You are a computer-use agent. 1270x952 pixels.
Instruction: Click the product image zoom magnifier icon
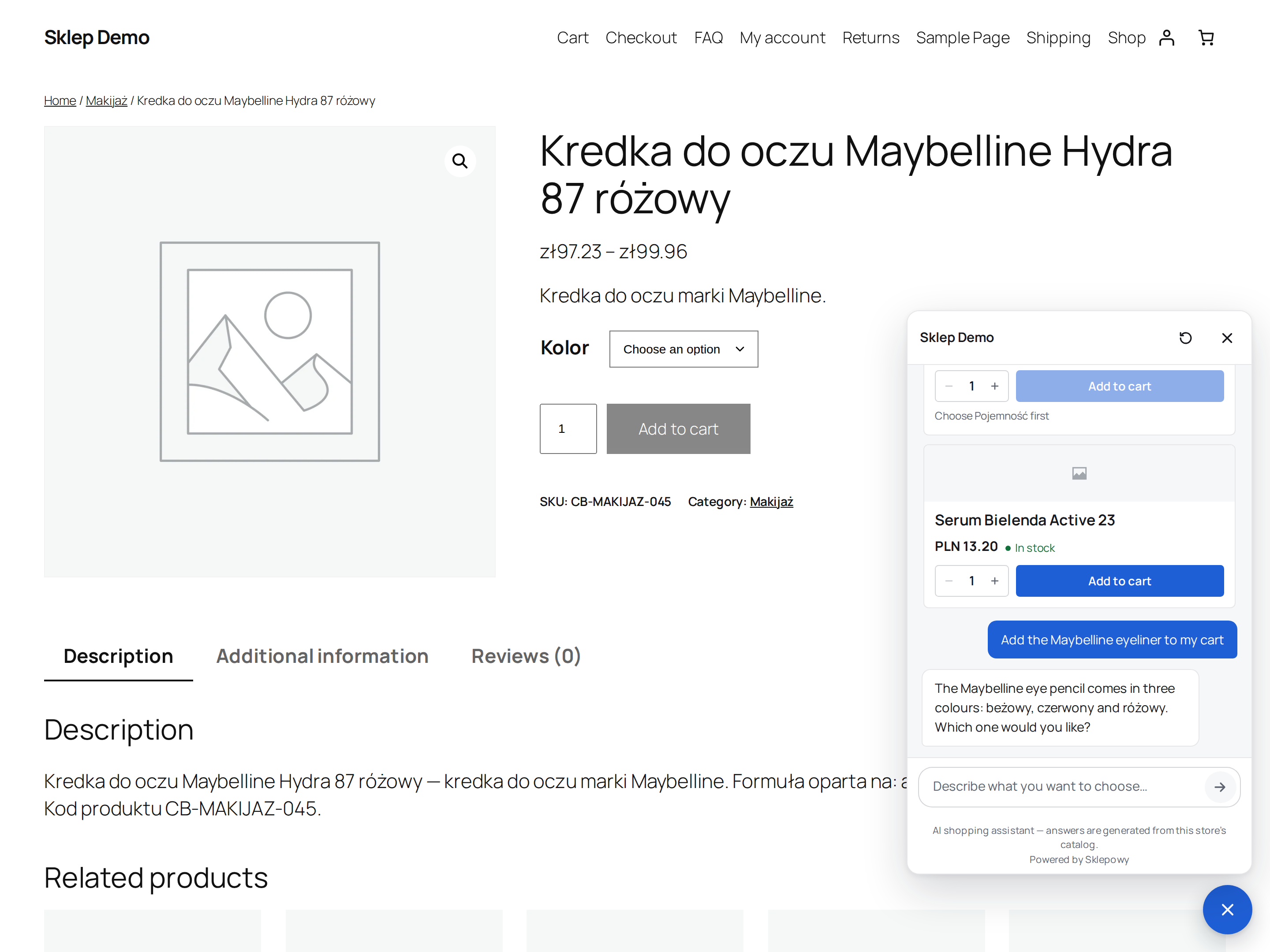click(460, 161)
